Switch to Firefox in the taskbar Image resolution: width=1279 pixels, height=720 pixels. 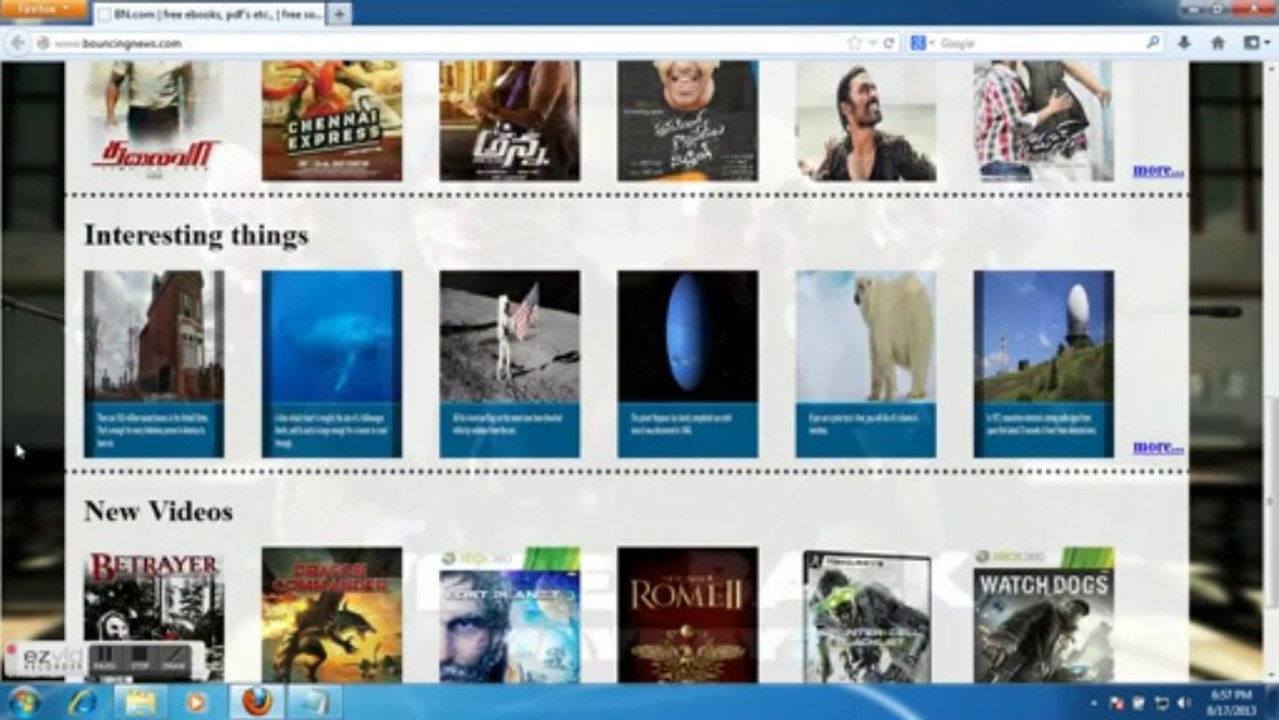257,702
